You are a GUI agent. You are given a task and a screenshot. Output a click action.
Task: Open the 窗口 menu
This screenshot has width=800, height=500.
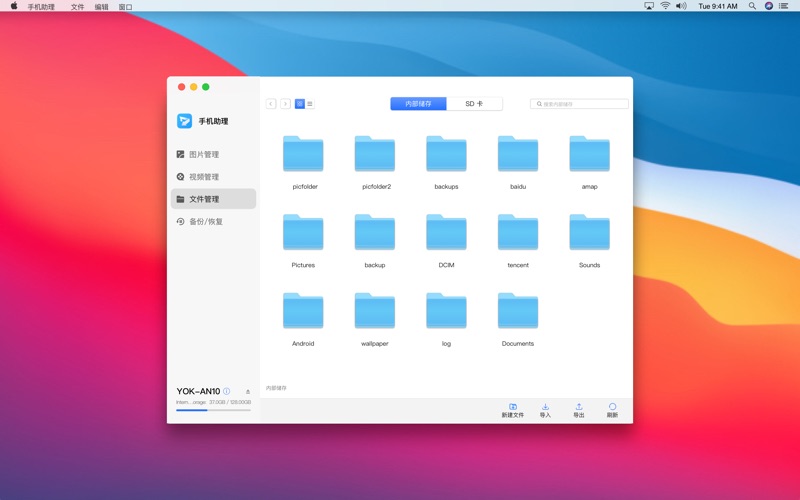[126, 7]
